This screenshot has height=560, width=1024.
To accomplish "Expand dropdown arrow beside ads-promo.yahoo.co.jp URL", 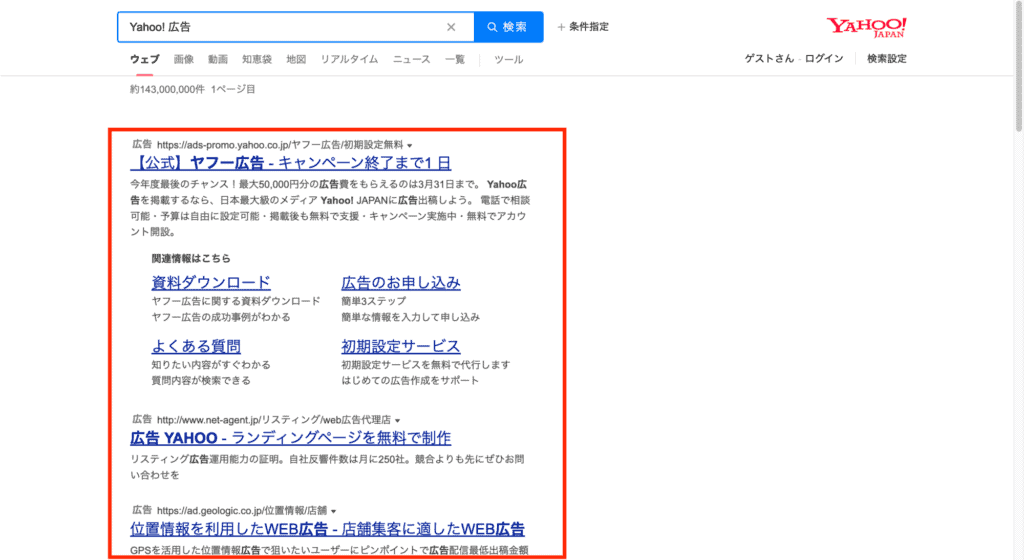I will pos(410,146).
